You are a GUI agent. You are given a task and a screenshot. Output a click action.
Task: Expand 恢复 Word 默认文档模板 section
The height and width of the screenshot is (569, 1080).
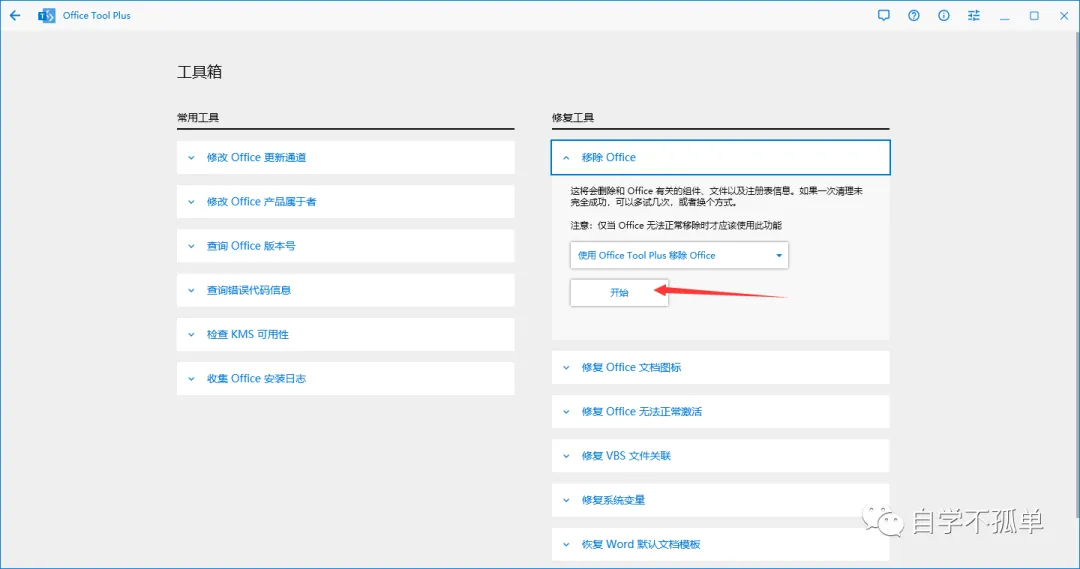(720, 544)
